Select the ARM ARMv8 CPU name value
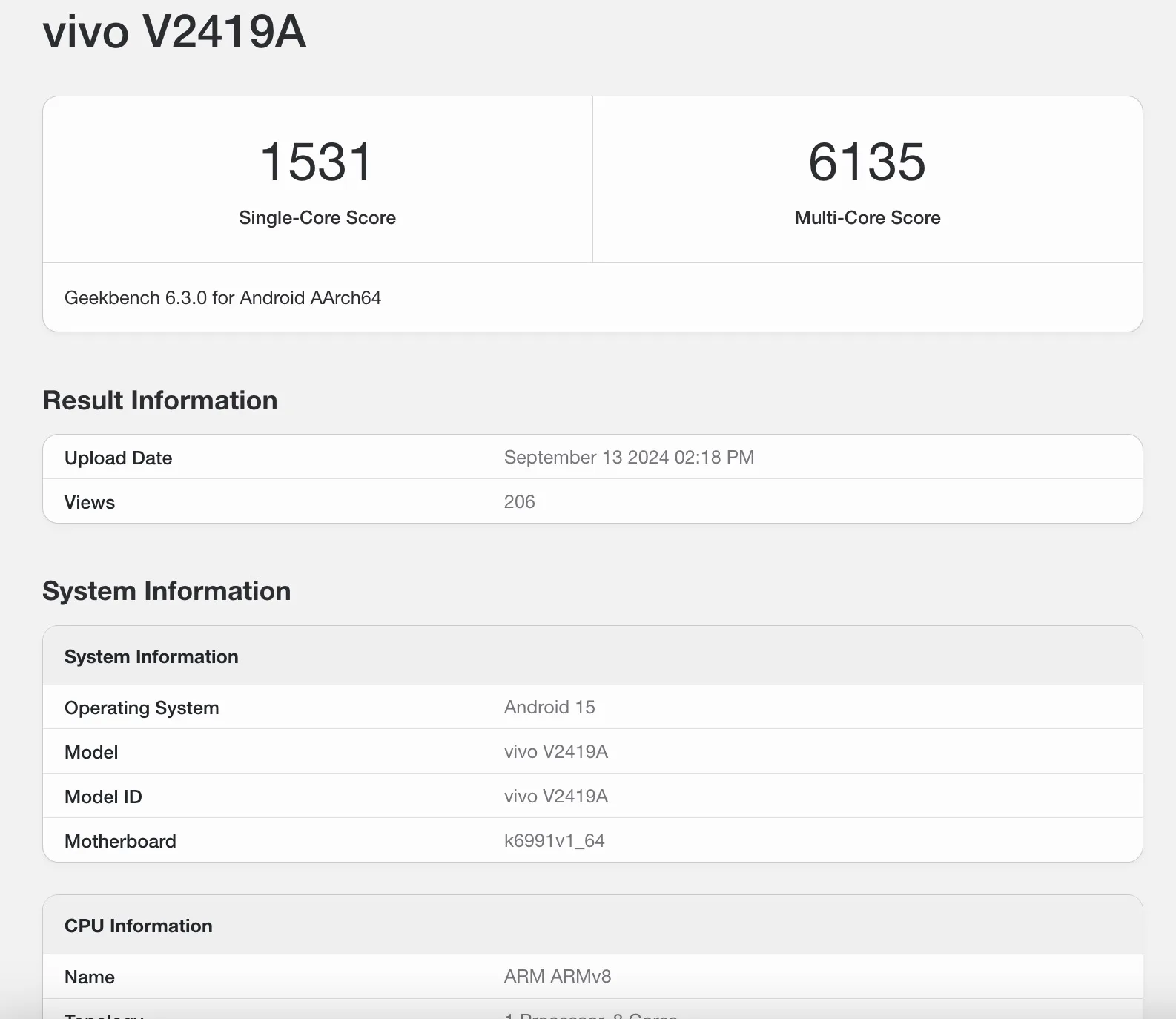Image resolution: width=1176 pixels, height=1019 pixels. 557,976
